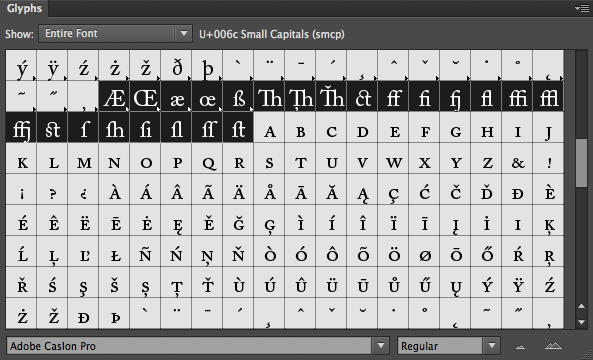The height and width of the screenshot is (360, 593).
Task: Select the inverted exclamation mark glyph
Action: tap(21, 189)
